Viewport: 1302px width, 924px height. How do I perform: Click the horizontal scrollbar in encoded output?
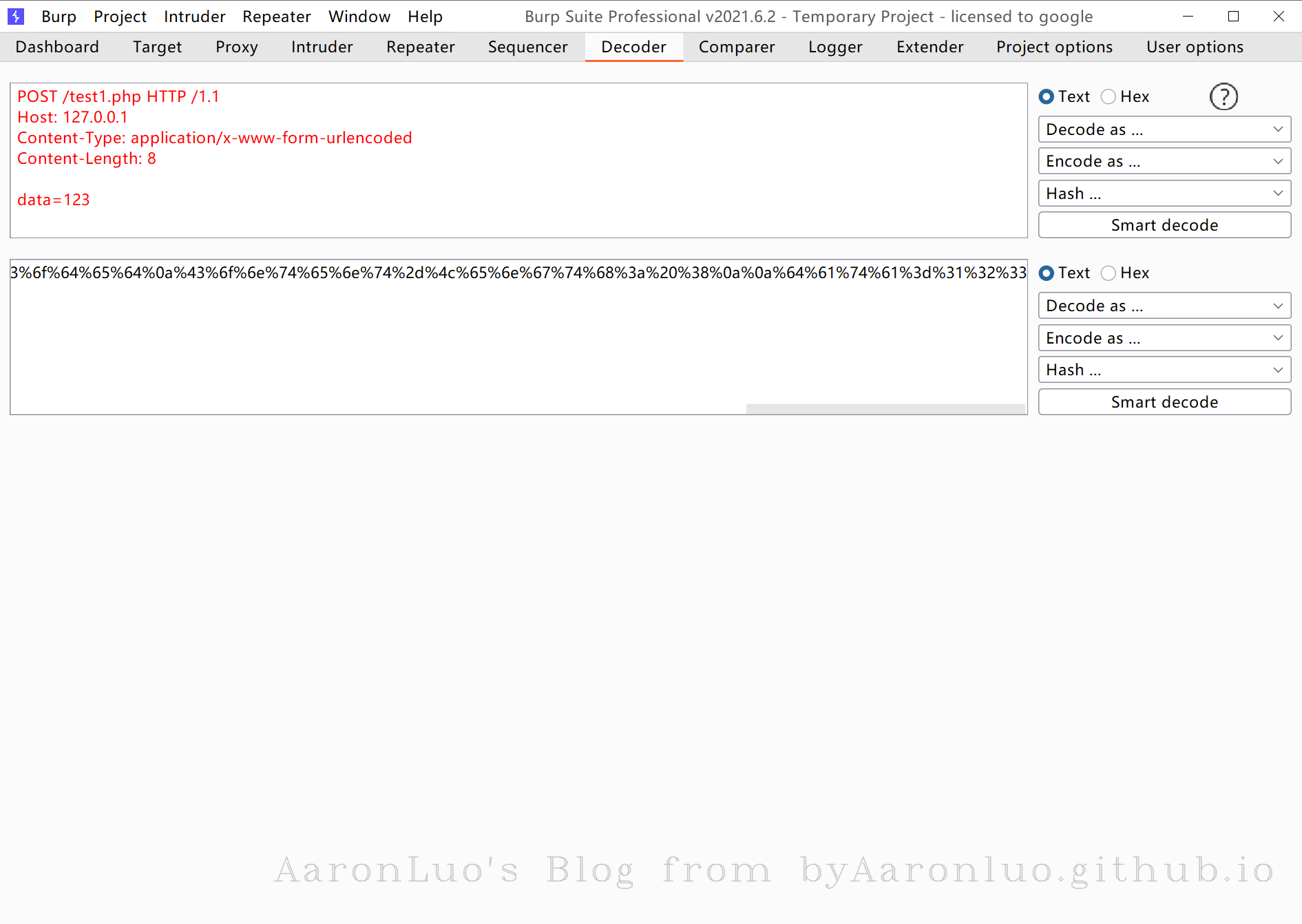point(885,409)
